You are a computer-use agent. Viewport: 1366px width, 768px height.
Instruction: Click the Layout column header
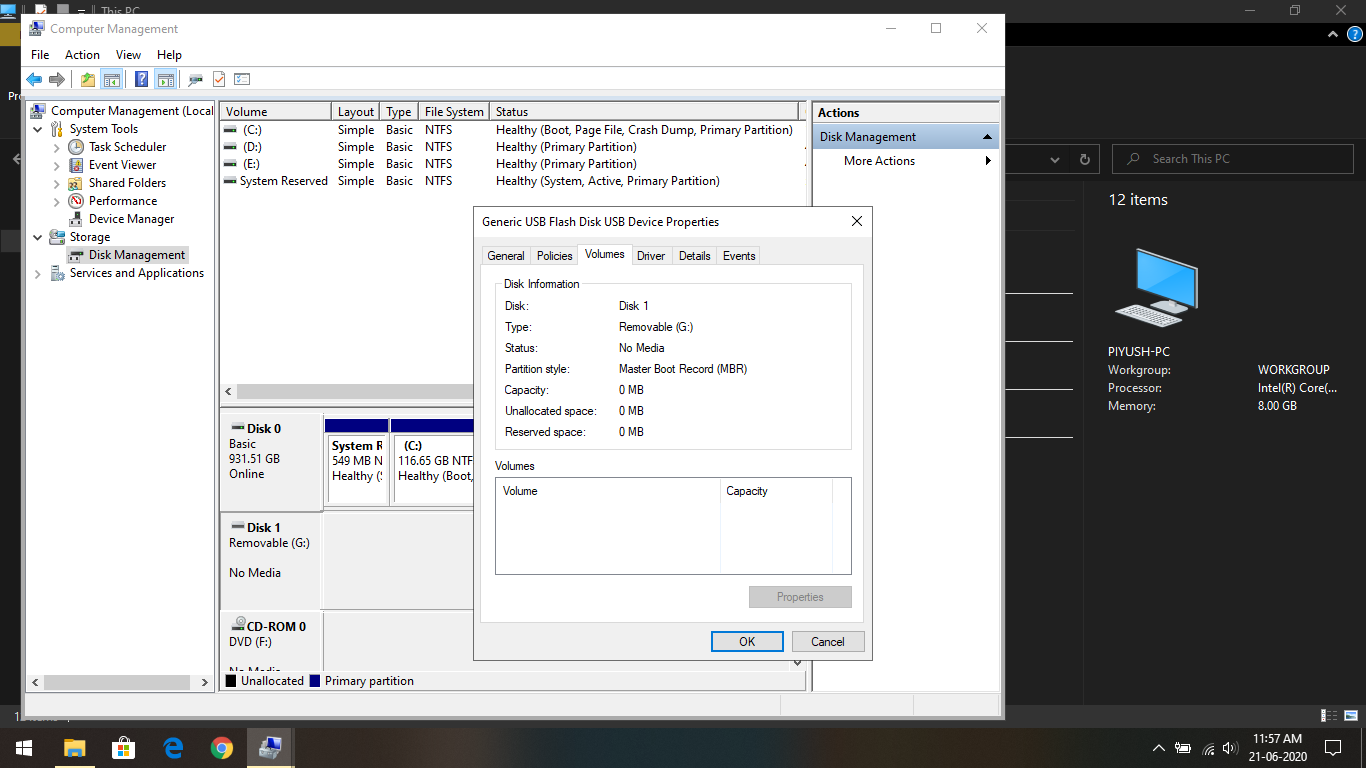click(x=356, y=112)
